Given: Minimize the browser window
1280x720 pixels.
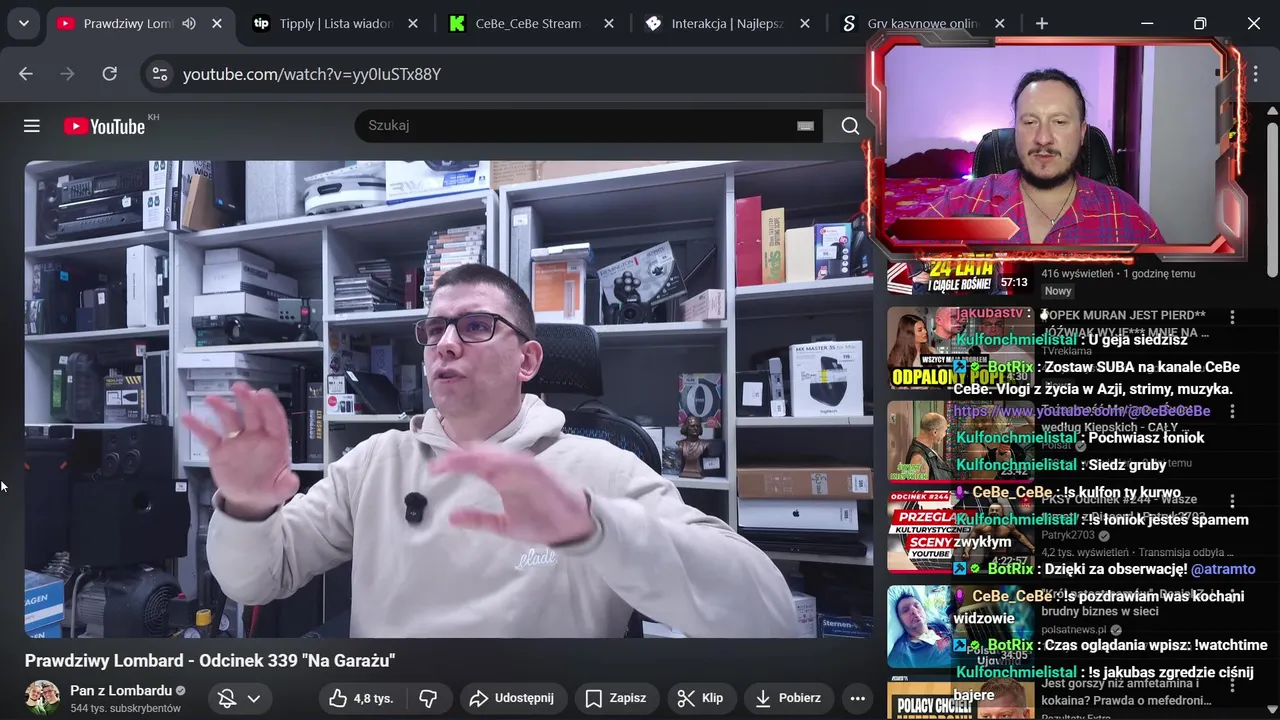Looking at the screenshot, I should (x=1147, y=23).
